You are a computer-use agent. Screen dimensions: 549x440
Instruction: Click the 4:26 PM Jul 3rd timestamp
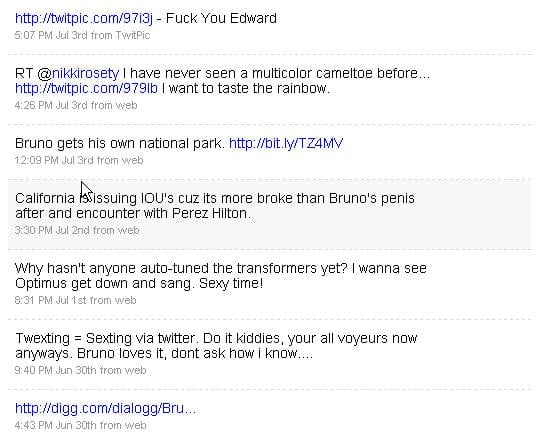point(52,105)
